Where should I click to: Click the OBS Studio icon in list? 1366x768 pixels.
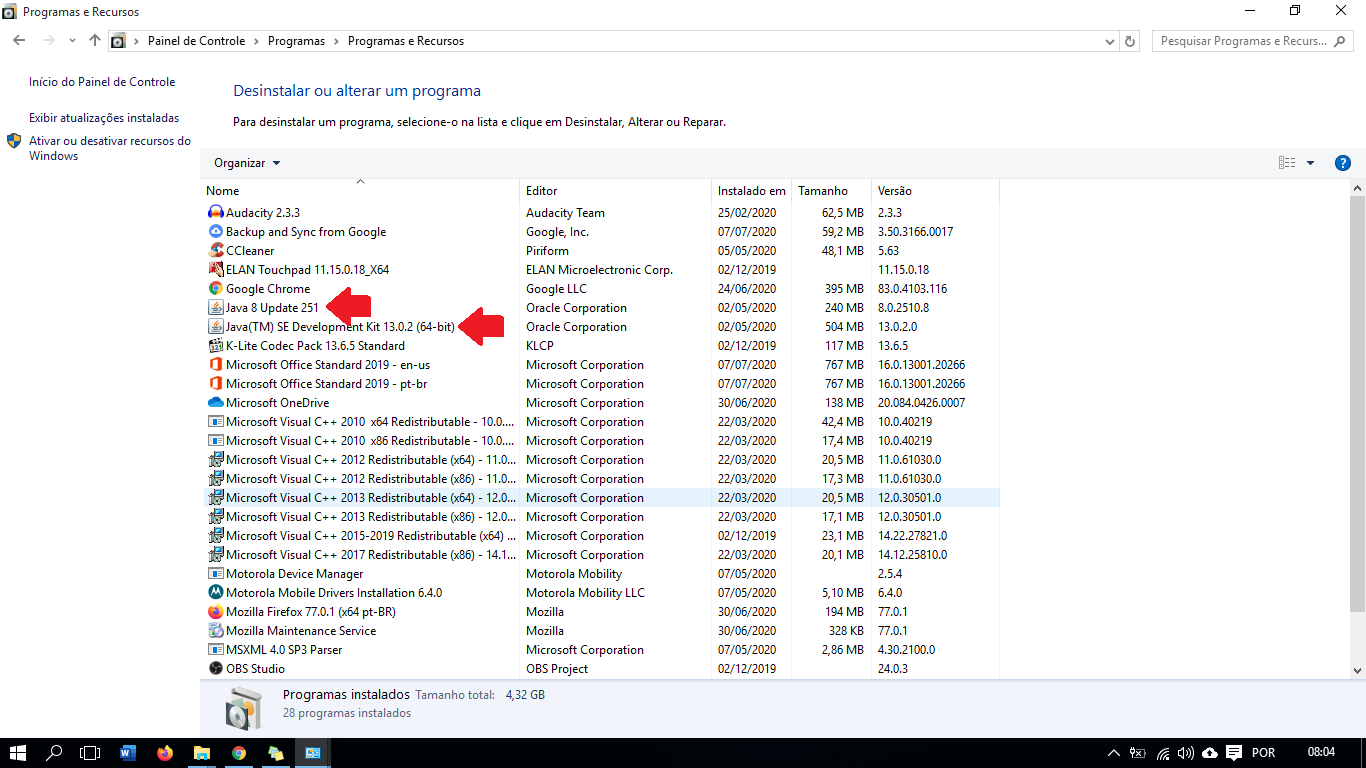click(216, 668)
